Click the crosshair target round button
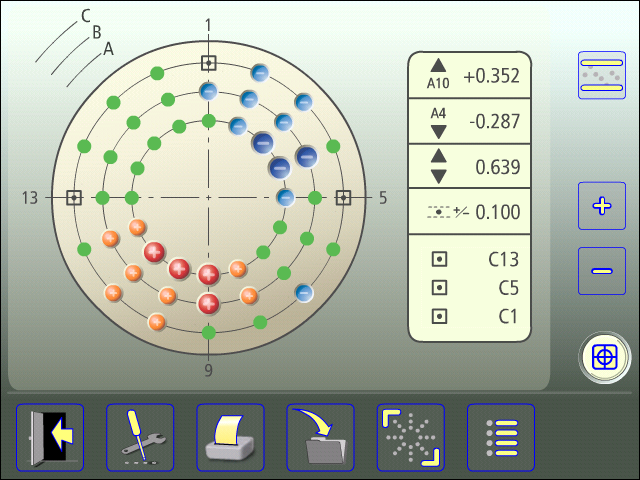 (602, 357)
